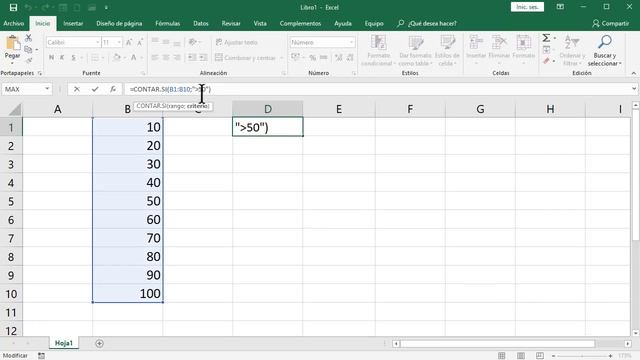Click the Inic. ses. sign-in button

(x=527, y=7)
